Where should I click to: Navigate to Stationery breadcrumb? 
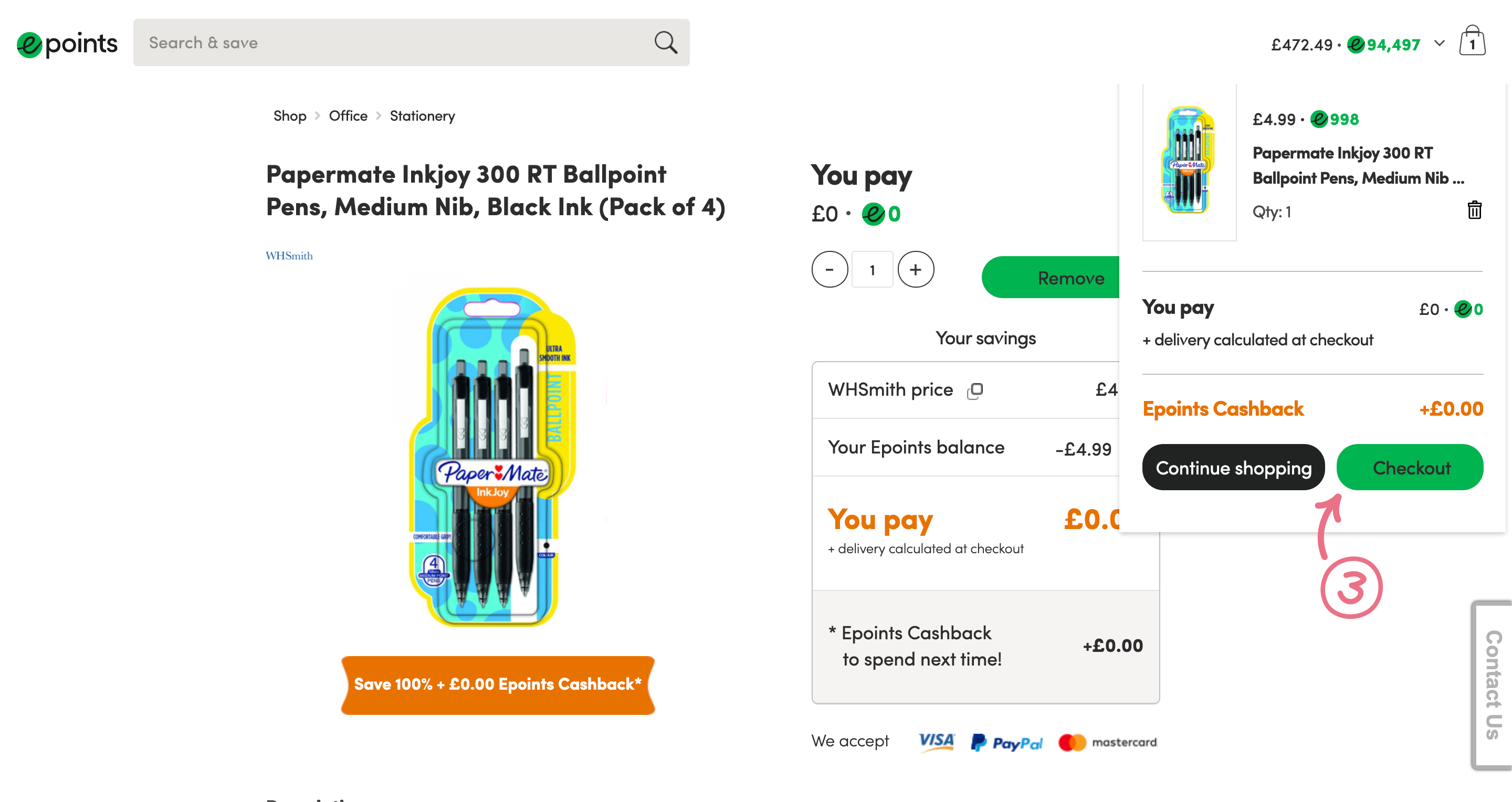click(x=422, y=116)
